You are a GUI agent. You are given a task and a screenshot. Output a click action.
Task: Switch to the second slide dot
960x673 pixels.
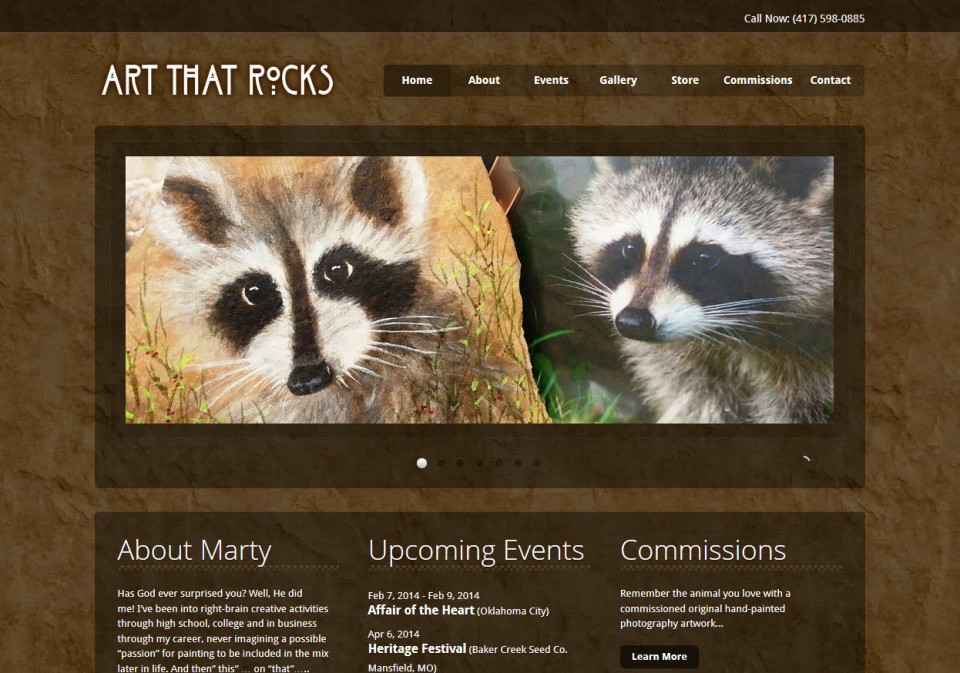[x=441, y=463]
